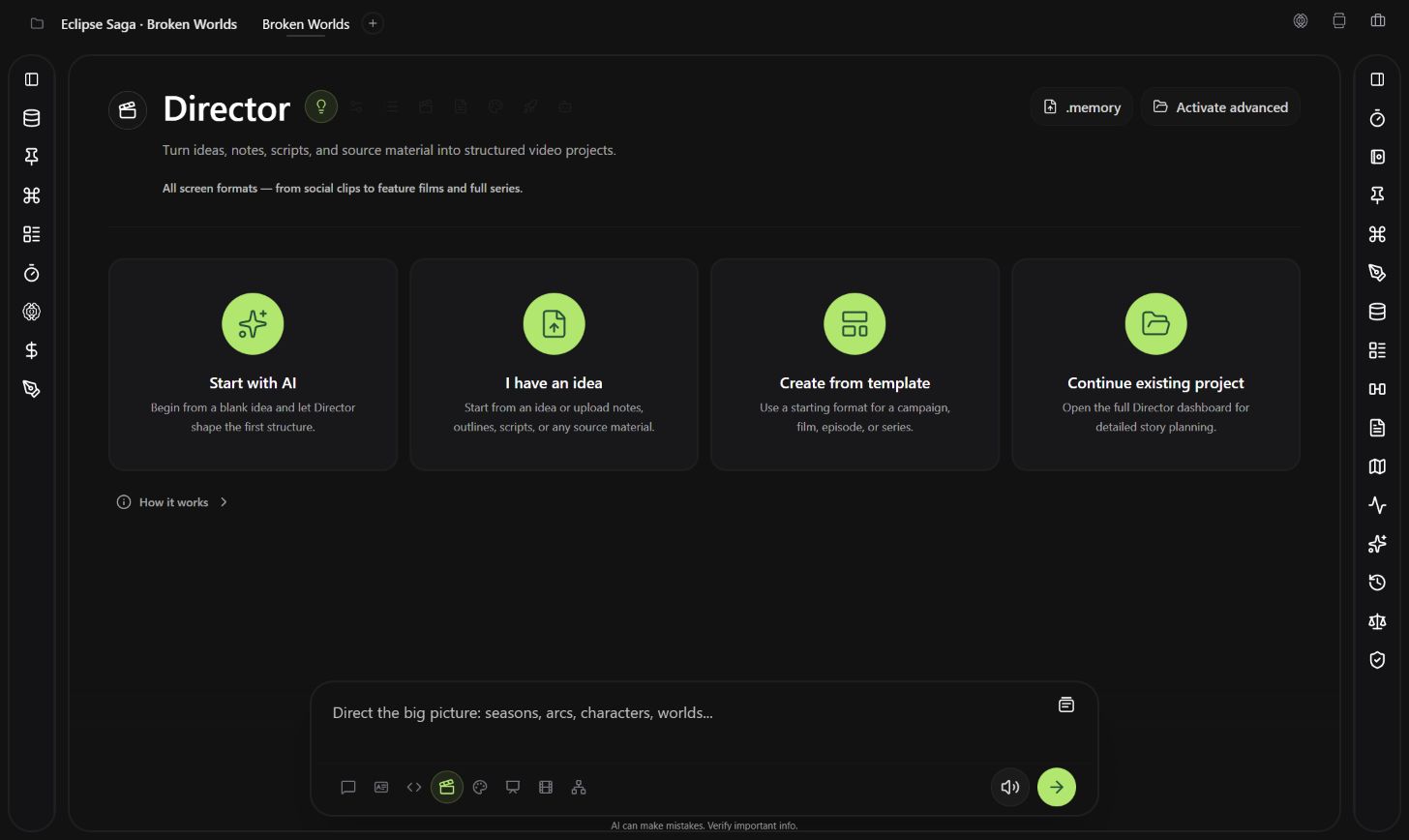Open the prompt library icon in input box
The width and height of the screenshot is (1409, 840).
(1065, 705)
